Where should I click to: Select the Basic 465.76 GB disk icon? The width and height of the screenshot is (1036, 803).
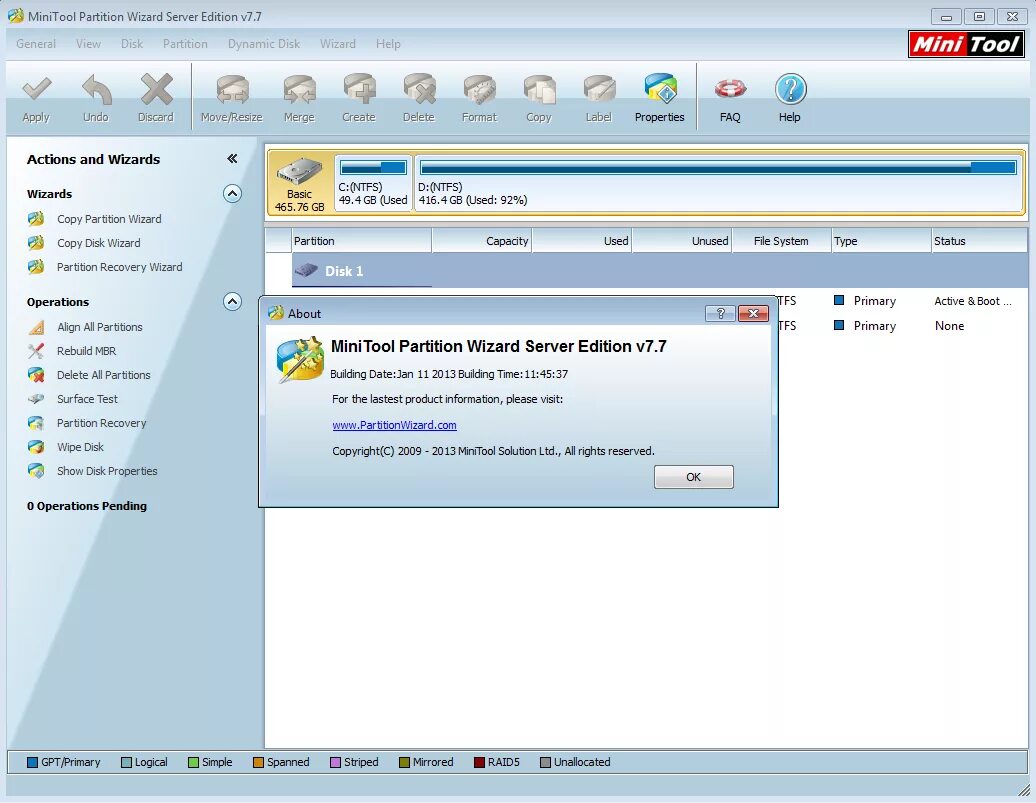300,183
